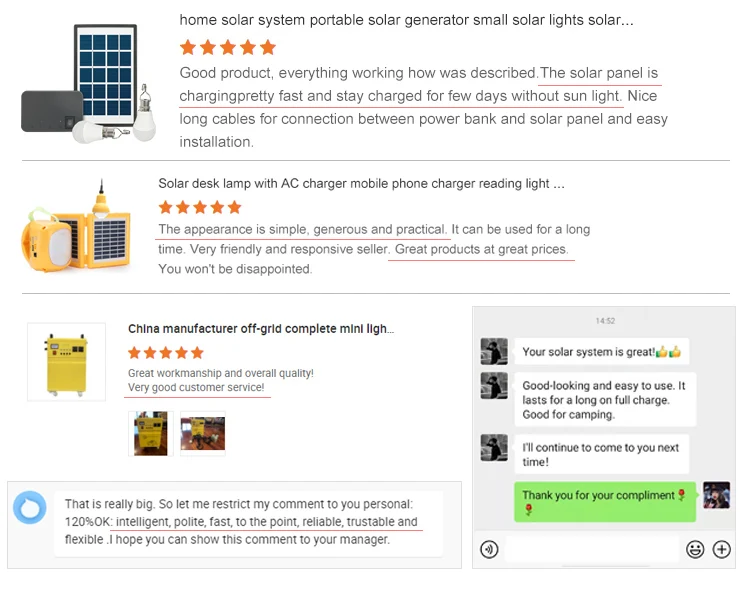Open 'China manufacturer off-grid complete' product title
This screenshot has width=750, height=600.
261,328
